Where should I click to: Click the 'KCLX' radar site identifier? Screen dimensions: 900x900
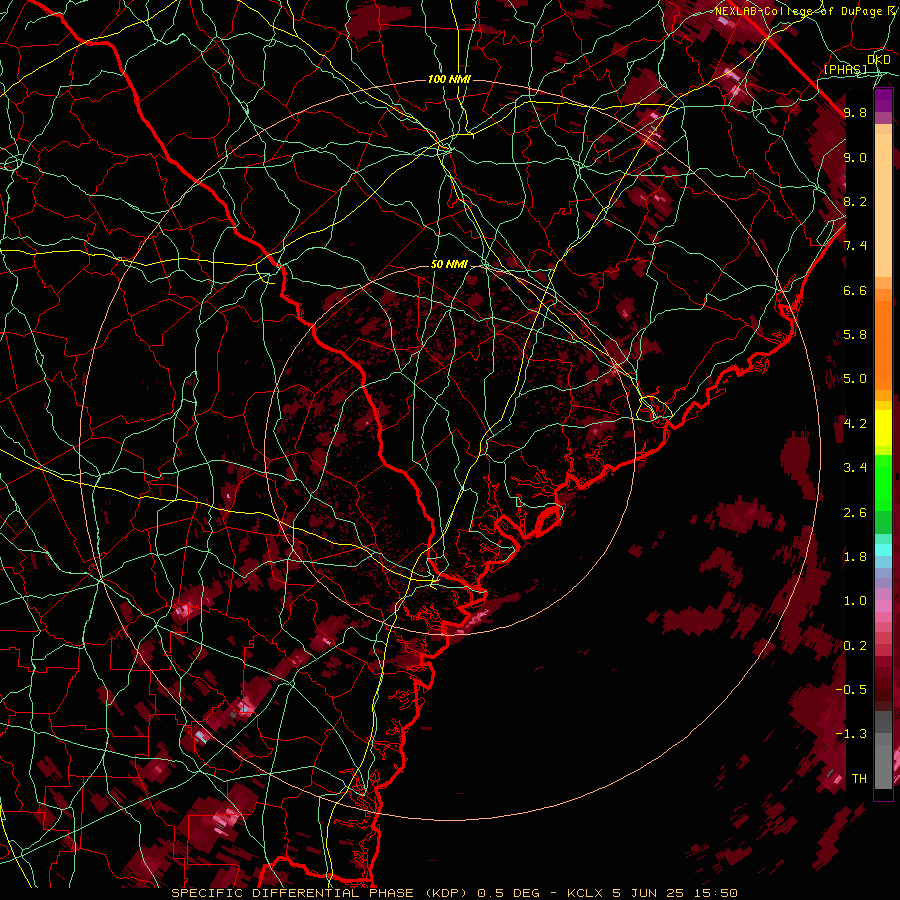tap(585, 893)
